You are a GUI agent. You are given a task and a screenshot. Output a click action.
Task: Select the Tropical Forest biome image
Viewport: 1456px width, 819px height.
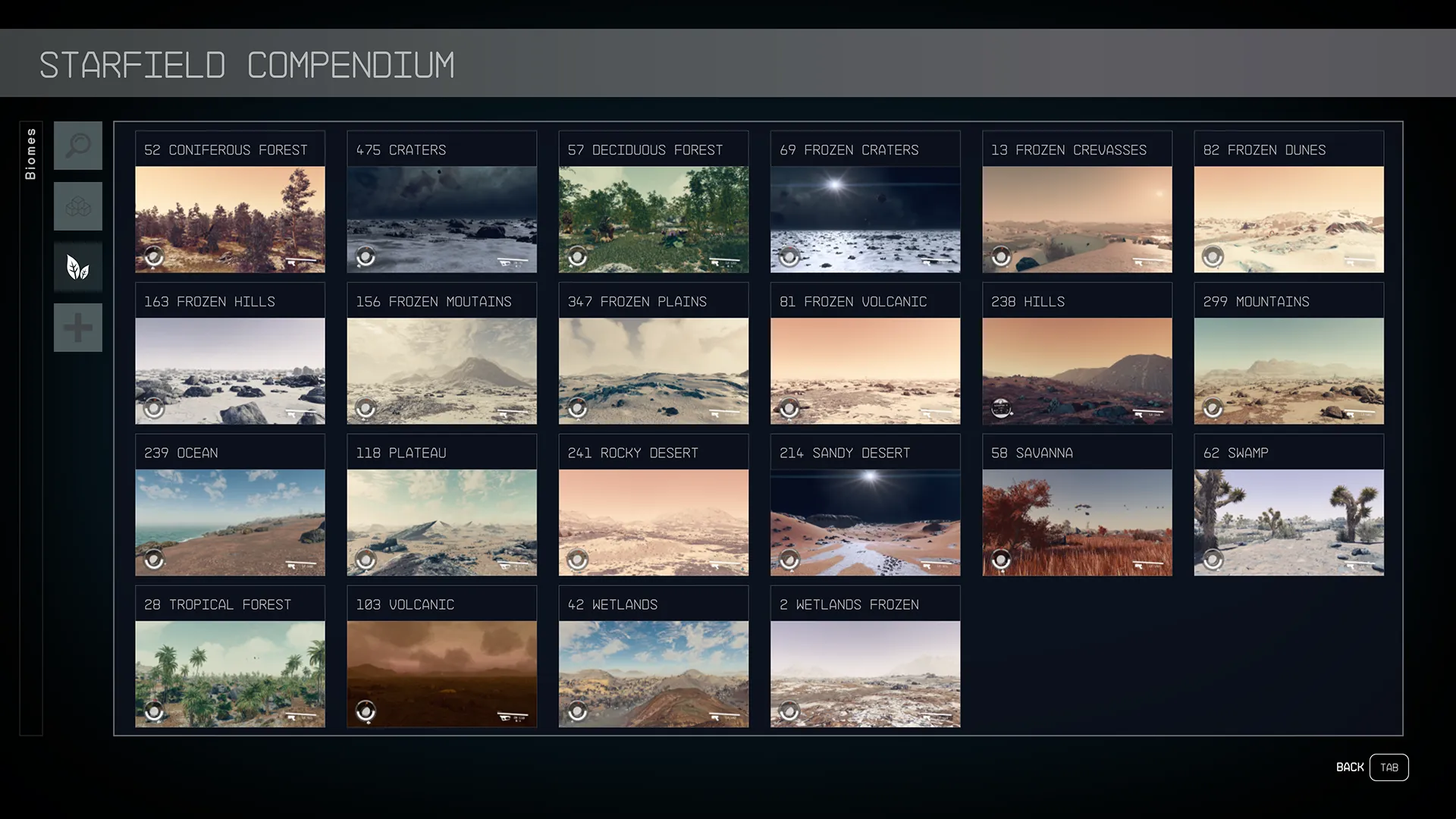click(230, 674)
